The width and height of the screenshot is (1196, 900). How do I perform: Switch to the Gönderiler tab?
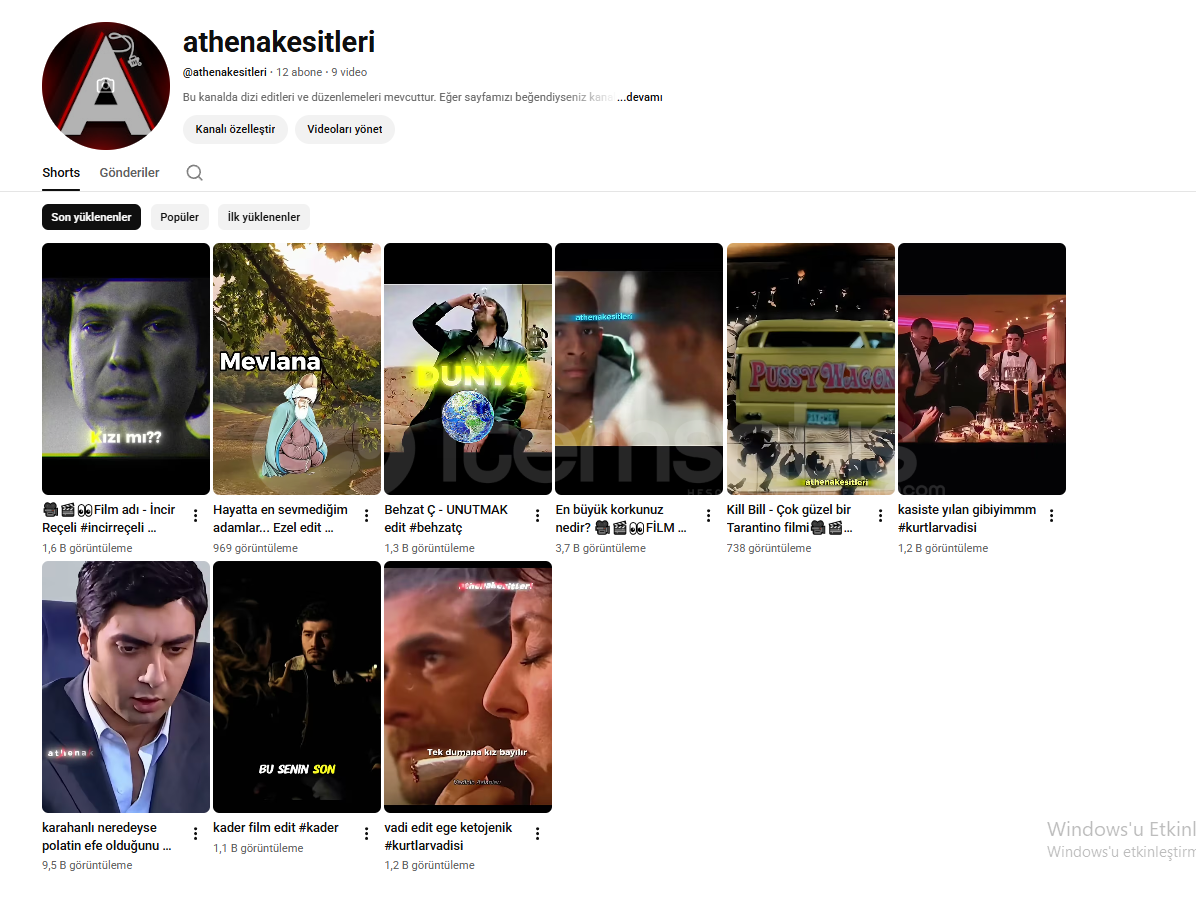pos(130,172)
